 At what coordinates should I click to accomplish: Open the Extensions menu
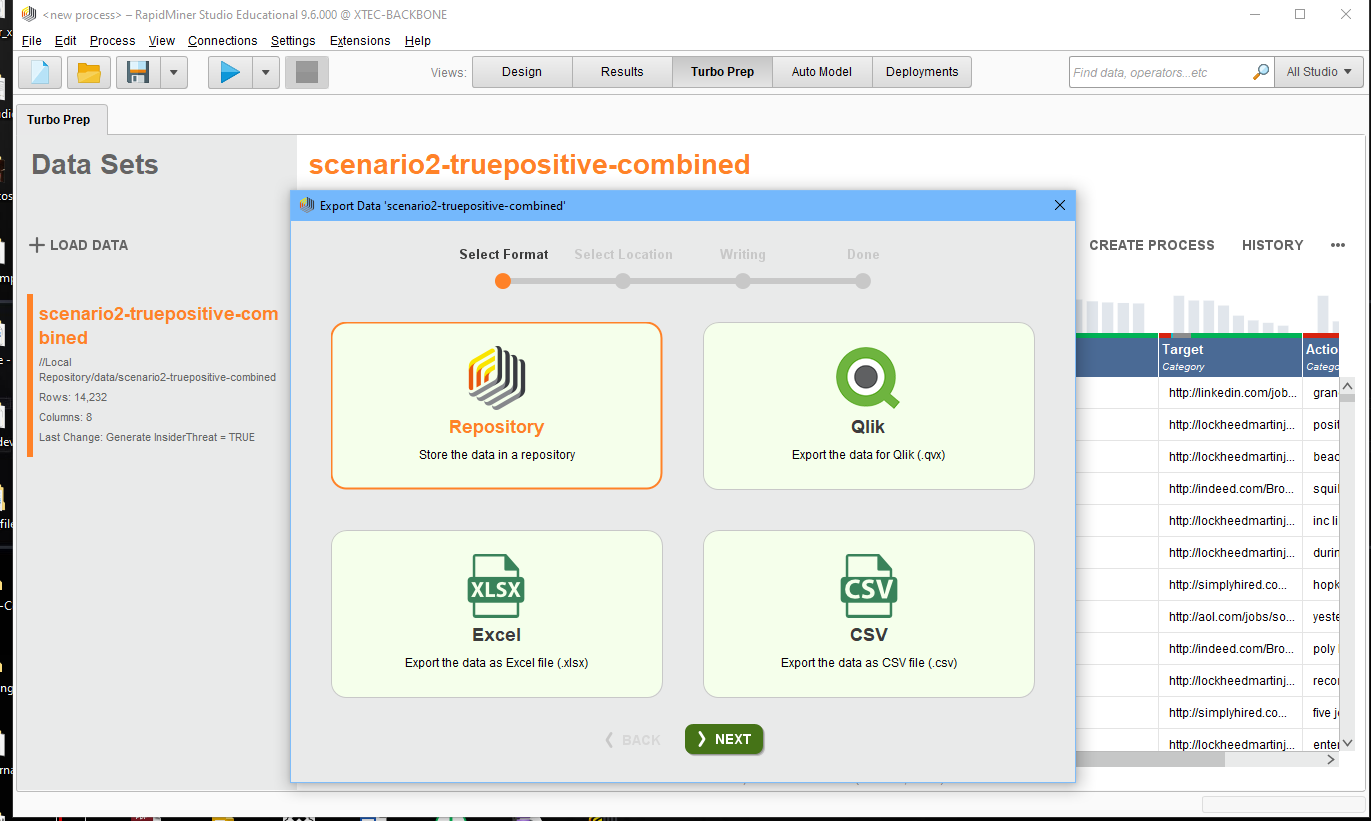(x=360, y=41)
